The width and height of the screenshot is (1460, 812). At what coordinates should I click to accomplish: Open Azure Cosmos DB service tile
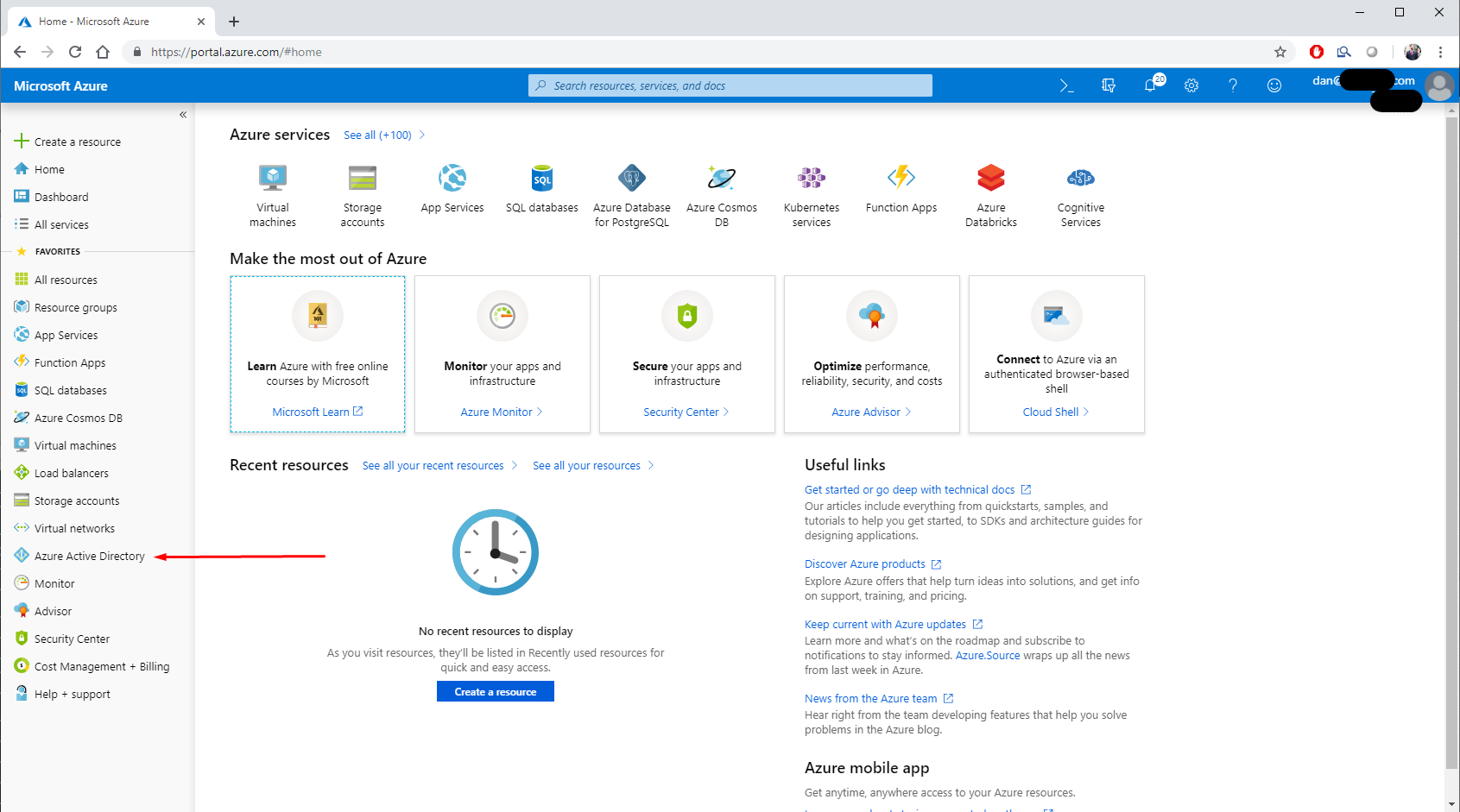tap(722, 196)
